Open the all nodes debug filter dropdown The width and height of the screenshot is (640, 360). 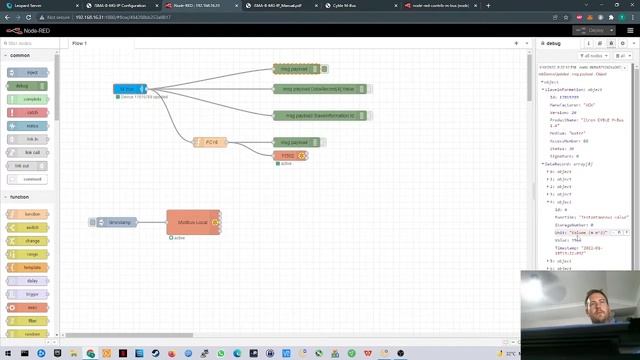click(594, 56)
